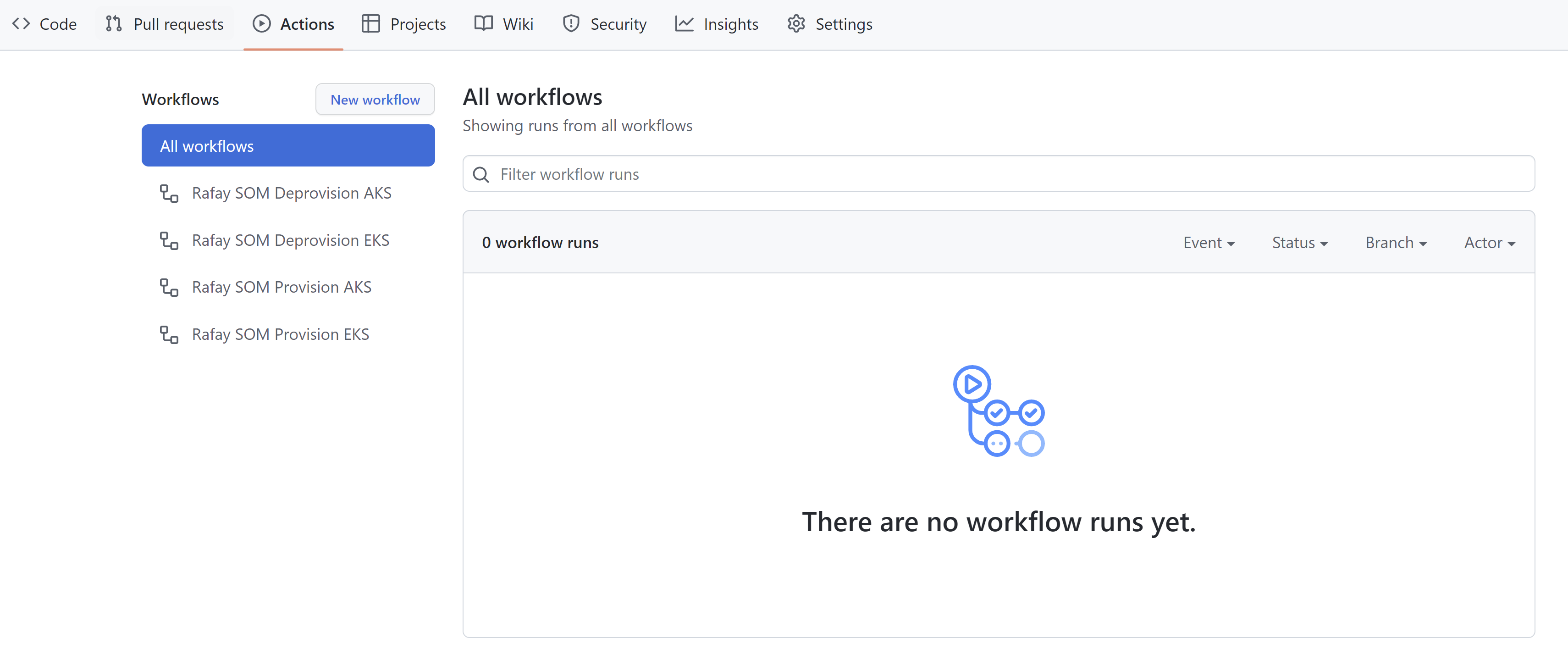Screen dimensions: 1568x655
Task: Focus the Filter workflow runs field
Action: point(999,174)
